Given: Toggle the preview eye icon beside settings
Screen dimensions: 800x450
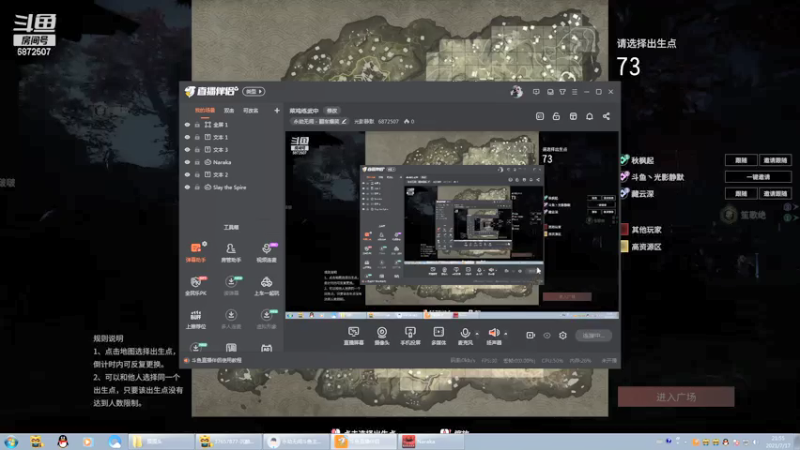Looking at the screenshot, I should [546, 335].
